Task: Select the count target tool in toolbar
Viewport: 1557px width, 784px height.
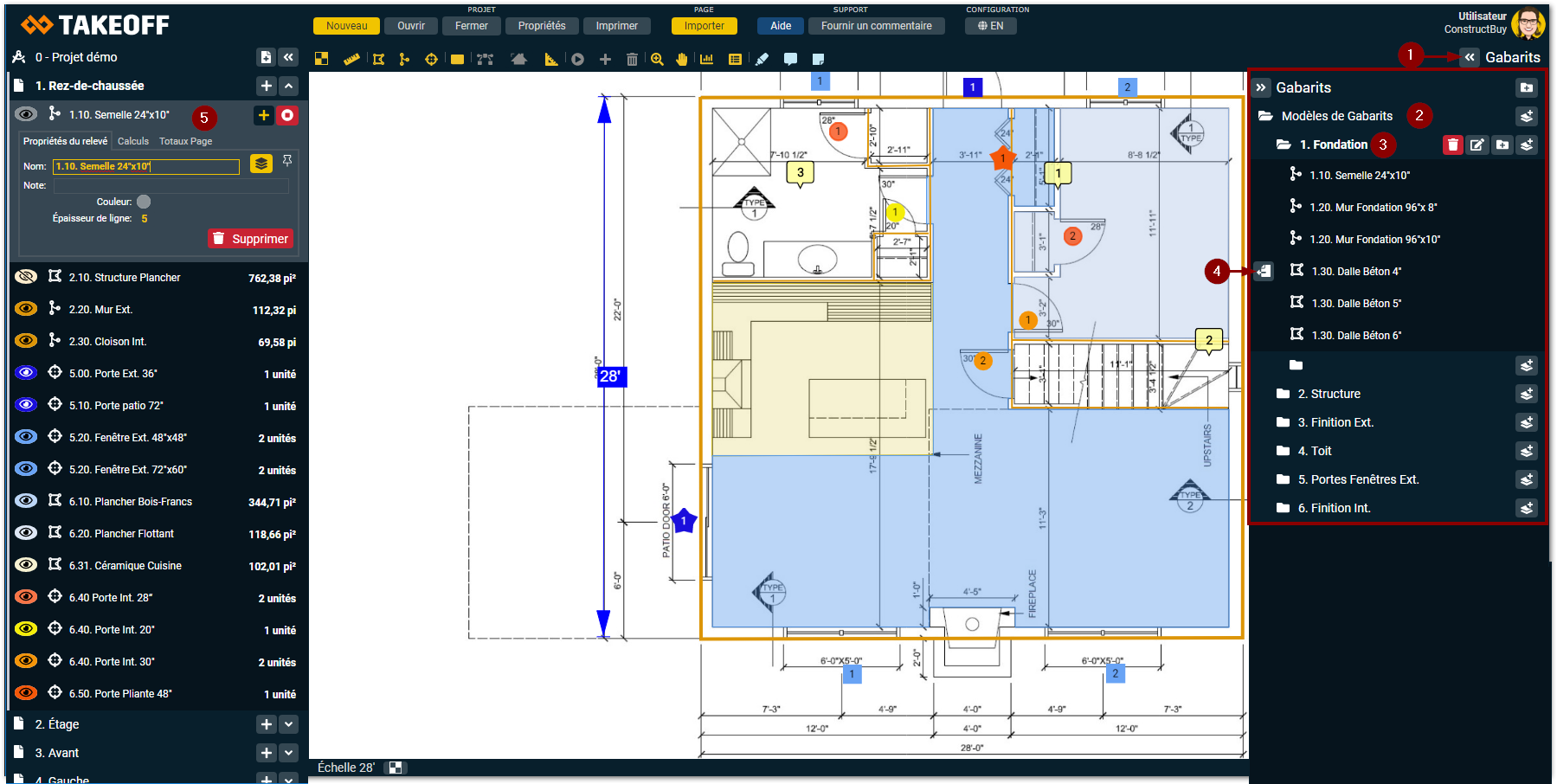Action: [431, 59]
